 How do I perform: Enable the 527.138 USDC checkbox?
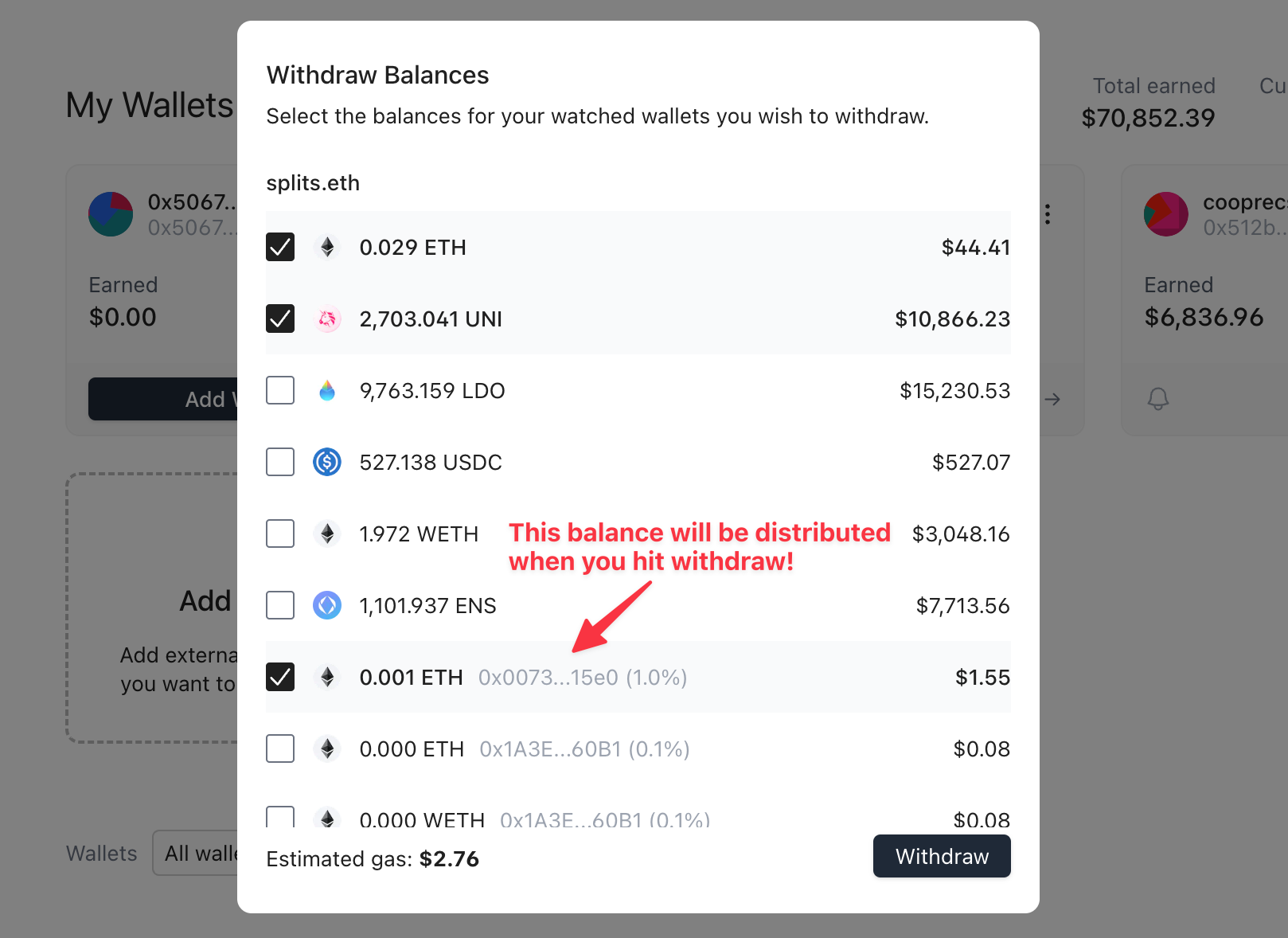pos(280,462)
